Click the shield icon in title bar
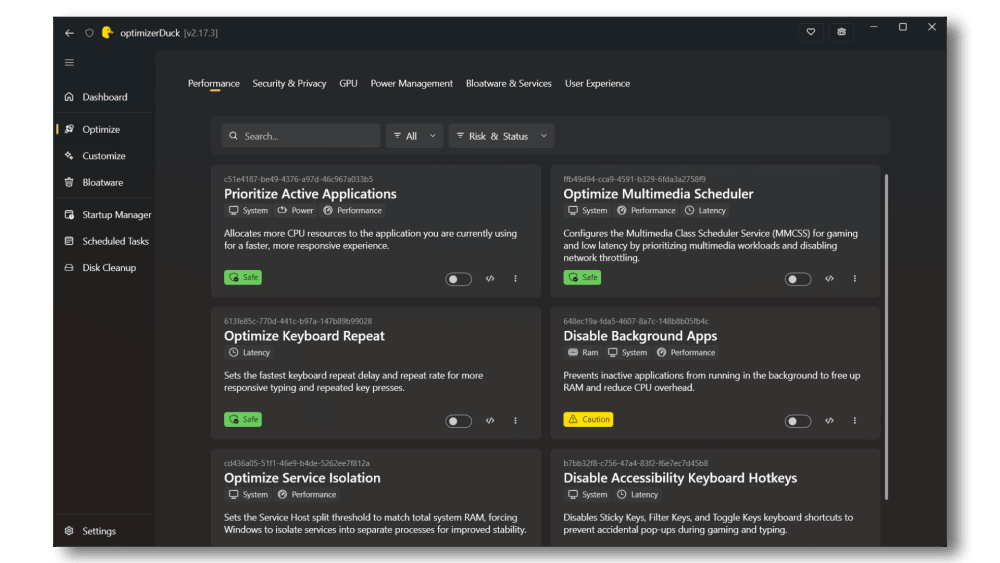1000x563 pixels. click(x=89, y=33)
